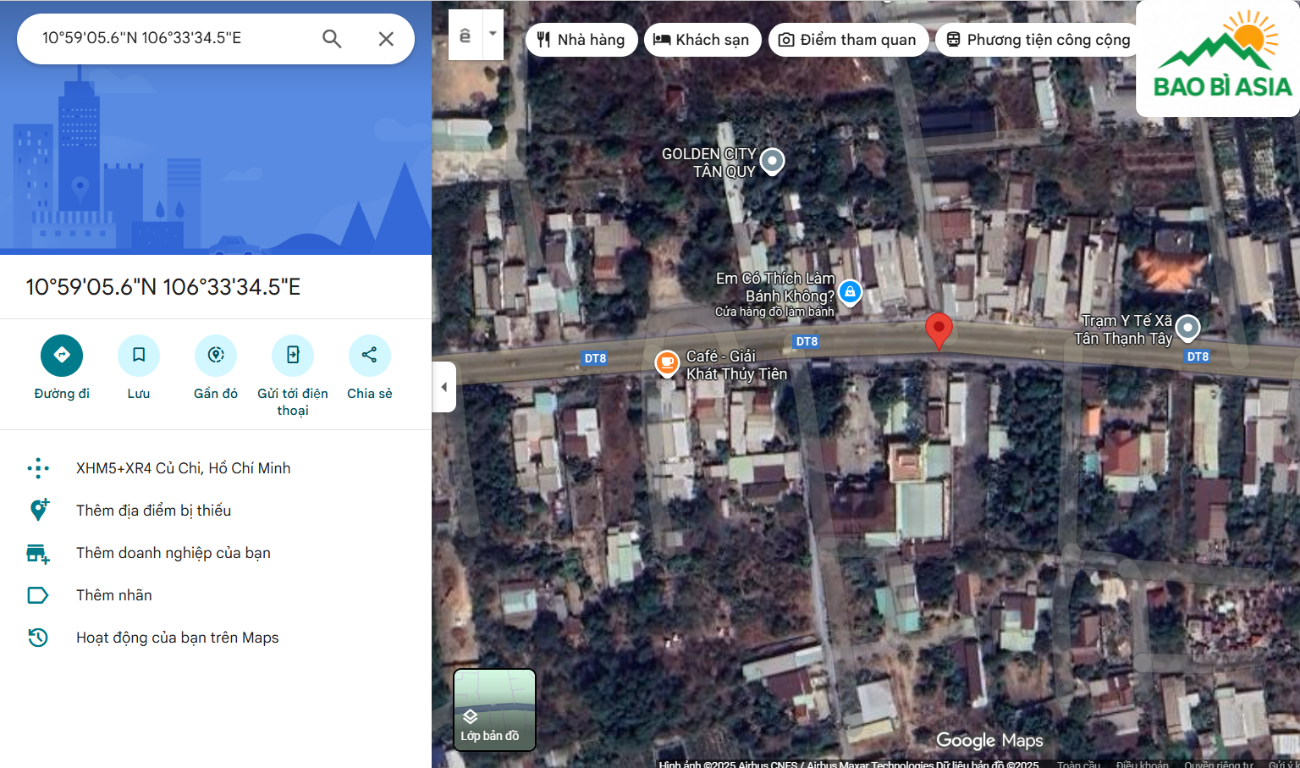
Task: Search nearby with Gần đó icon
Action: pyautogui.click(x=216, y=356)
